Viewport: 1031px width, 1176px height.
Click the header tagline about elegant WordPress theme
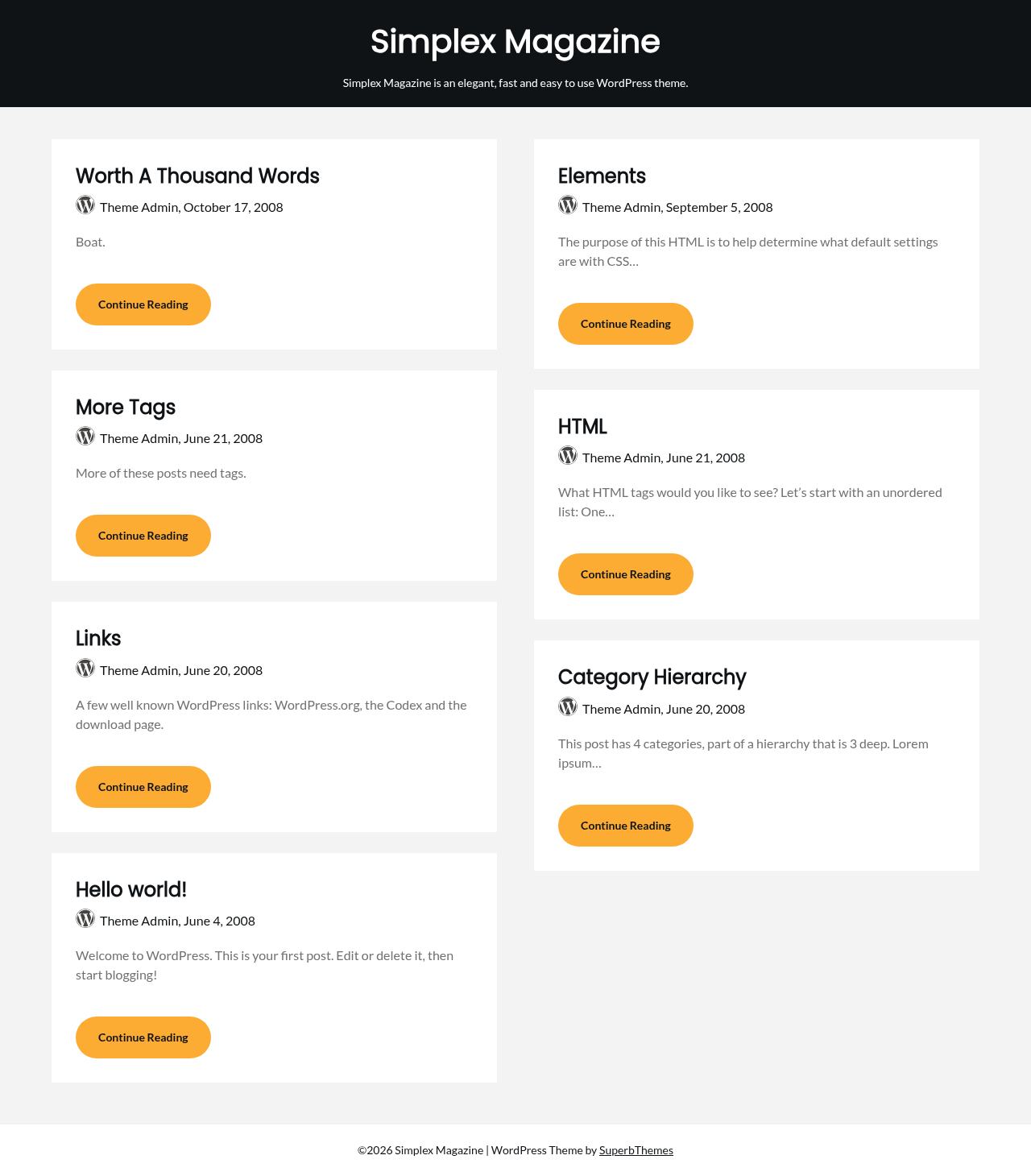click(x=515, y=83)
